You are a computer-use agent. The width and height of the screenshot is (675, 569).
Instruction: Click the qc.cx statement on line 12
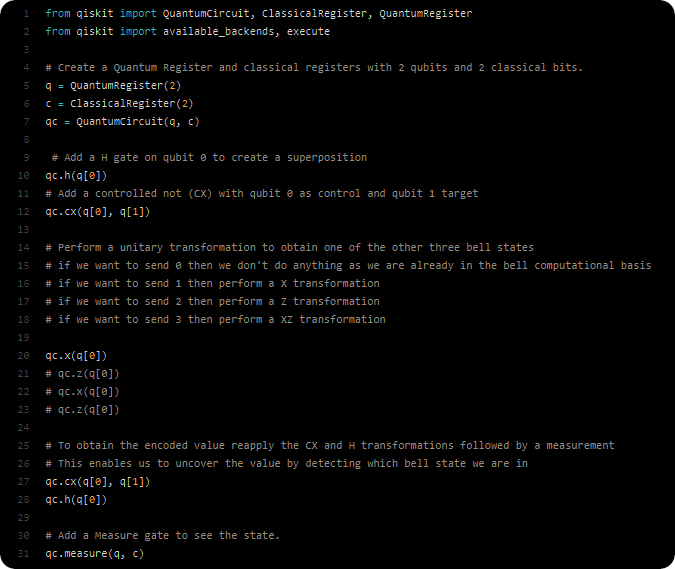[98, 212]
